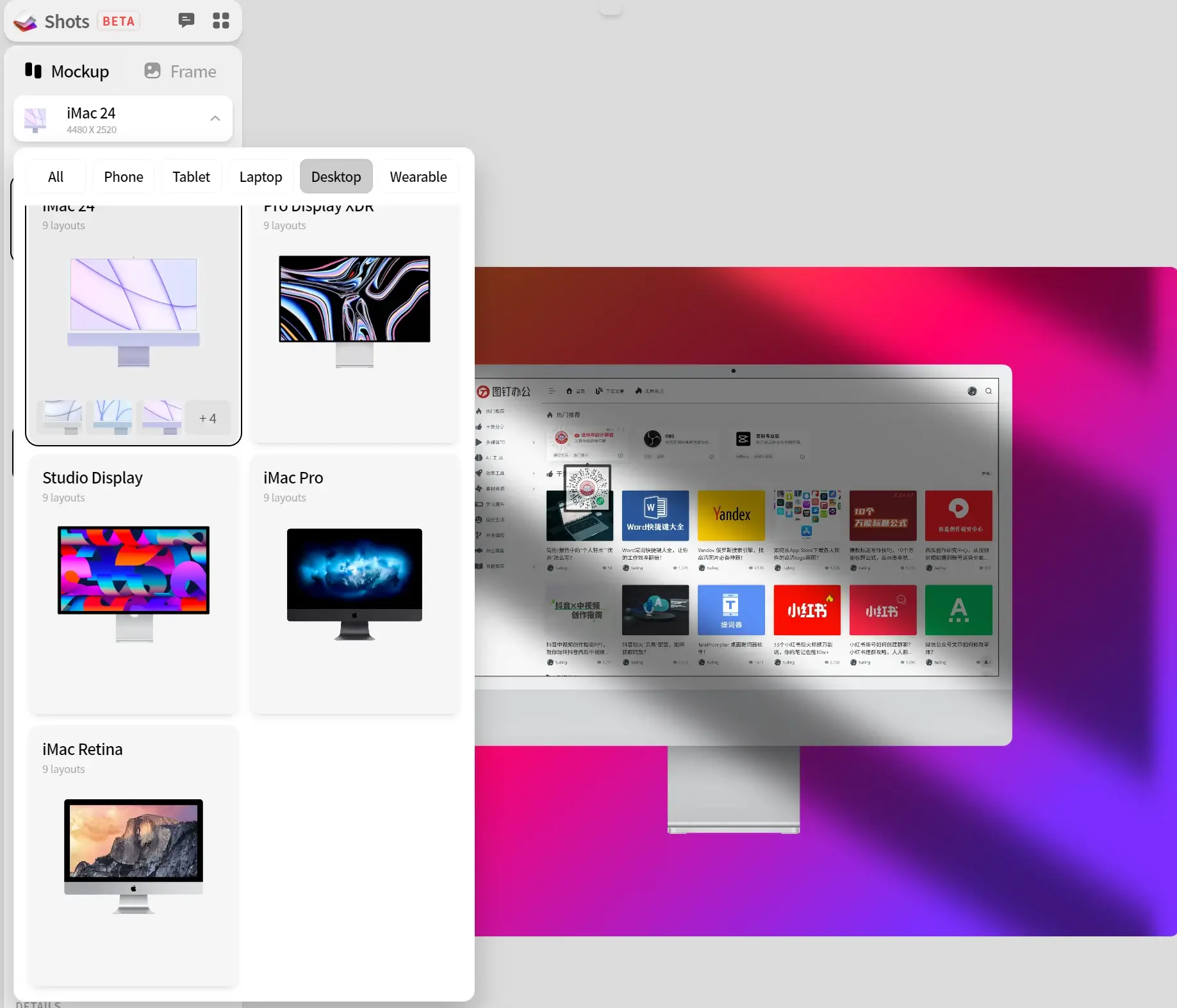Screen dimensions: 1177x1008
Task: Click the Frame tab's picture icon
Action: pyautogui.click(x=152, y=70)
